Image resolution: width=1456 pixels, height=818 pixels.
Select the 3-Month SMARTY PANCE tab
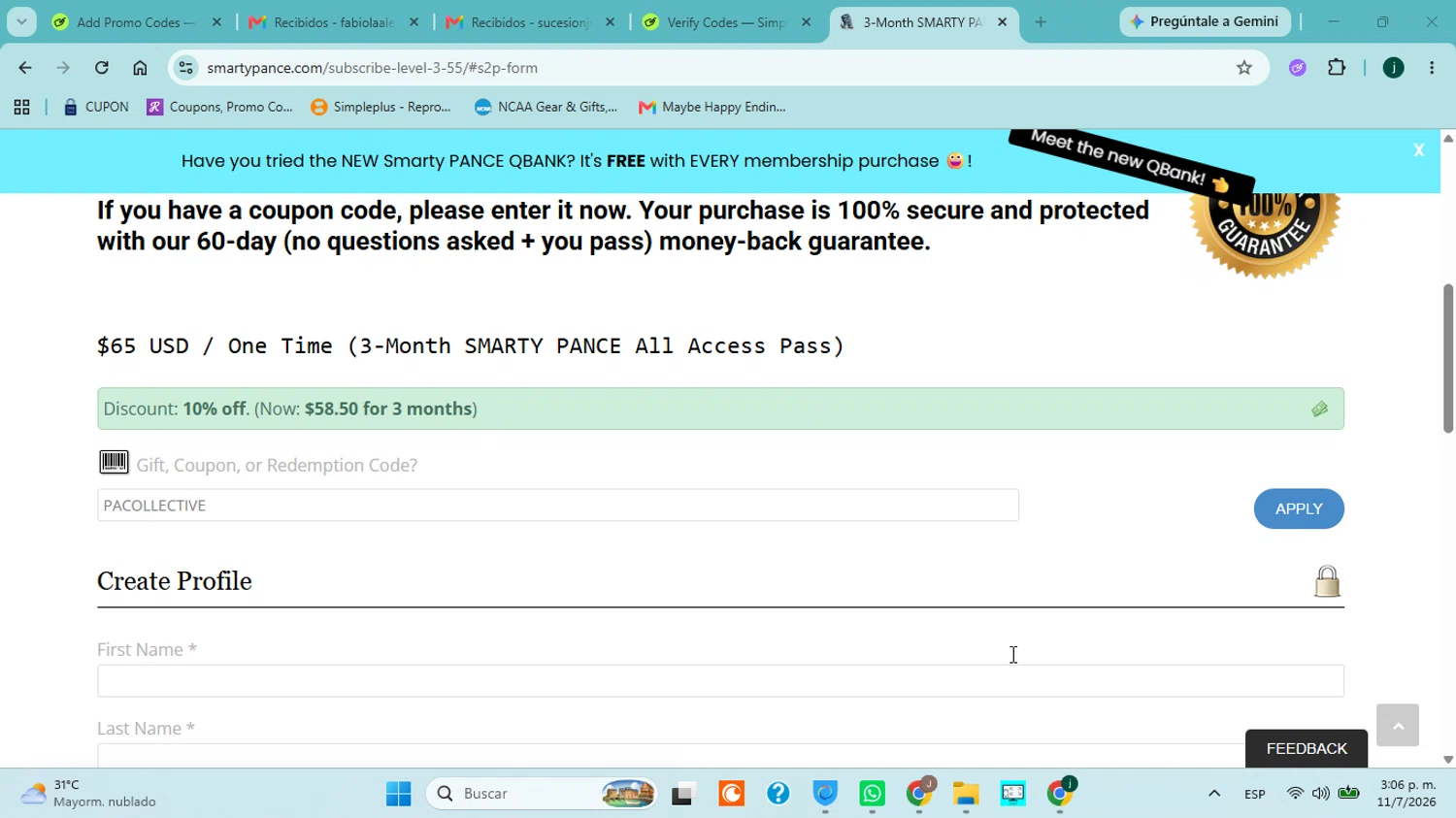pyautogui.click(x=922, y=22)
